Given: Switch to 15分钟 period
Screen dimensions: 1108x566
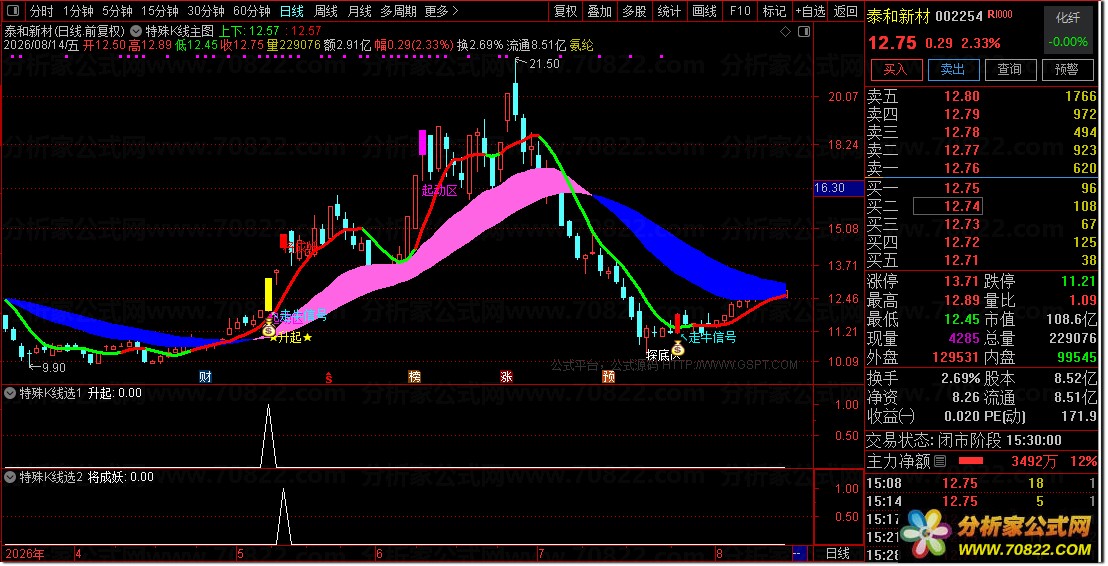Looking at the screenshot, I should coord(160,11).
